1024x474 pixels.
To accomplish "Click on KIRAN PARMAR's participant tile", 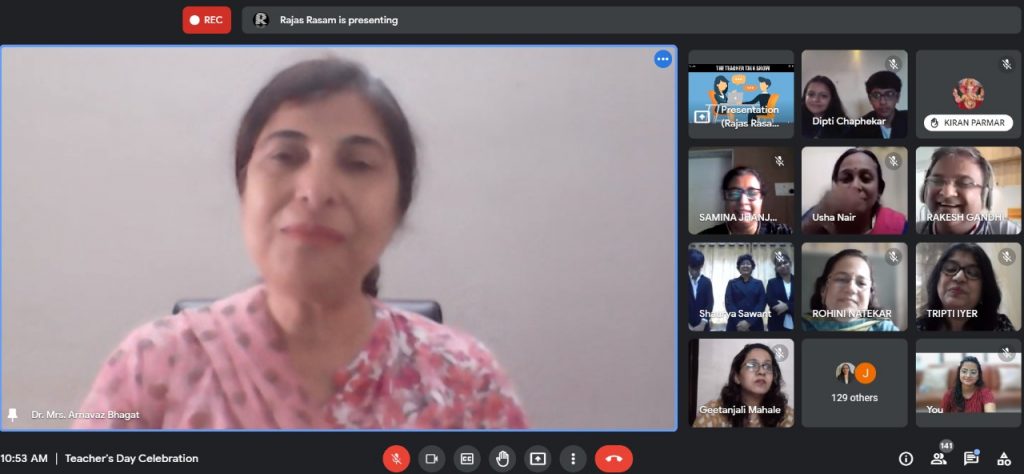I will [x=968, y=95].
